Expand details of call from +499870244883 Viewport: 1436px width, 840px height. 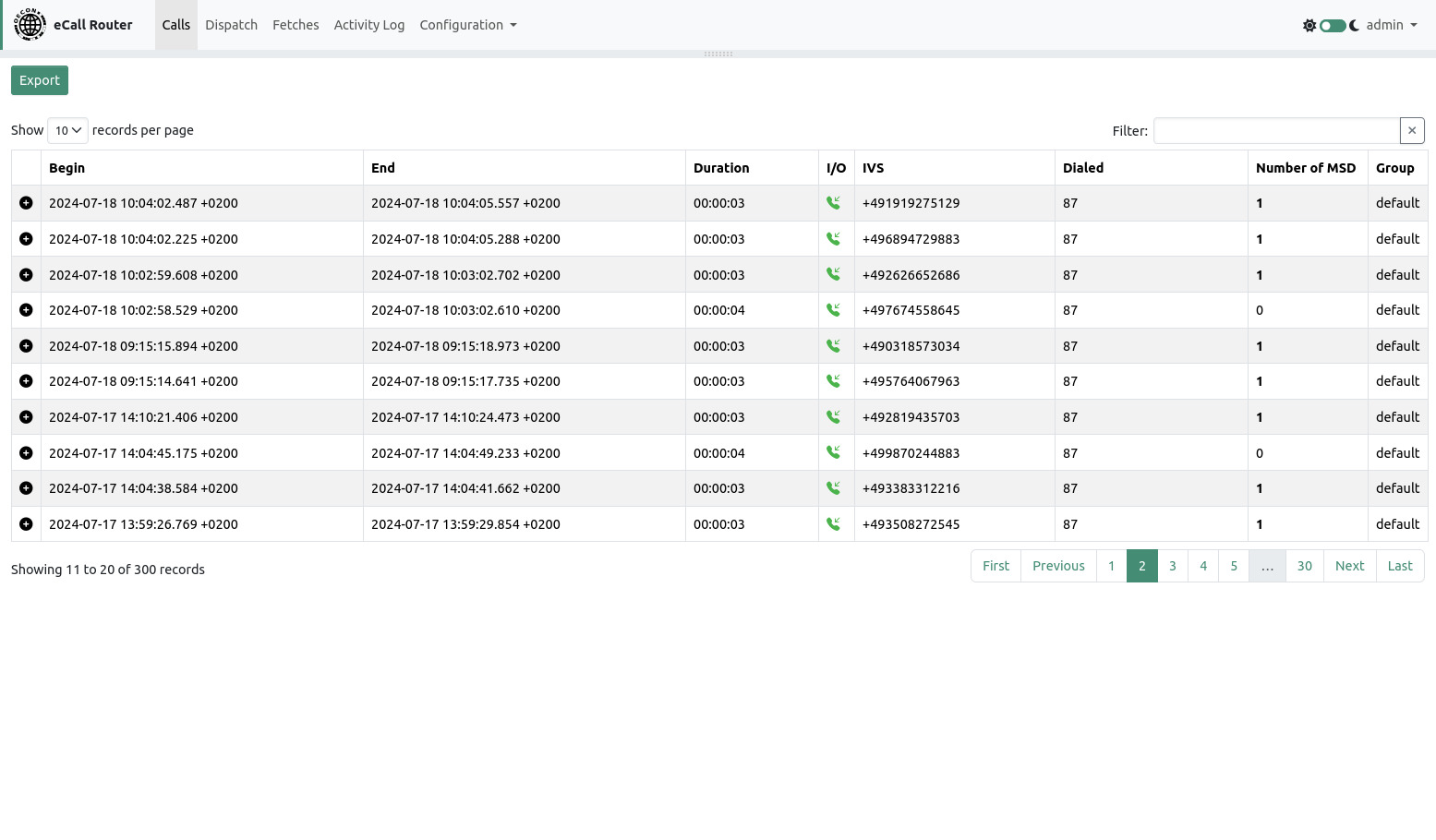tap(26, 453)
